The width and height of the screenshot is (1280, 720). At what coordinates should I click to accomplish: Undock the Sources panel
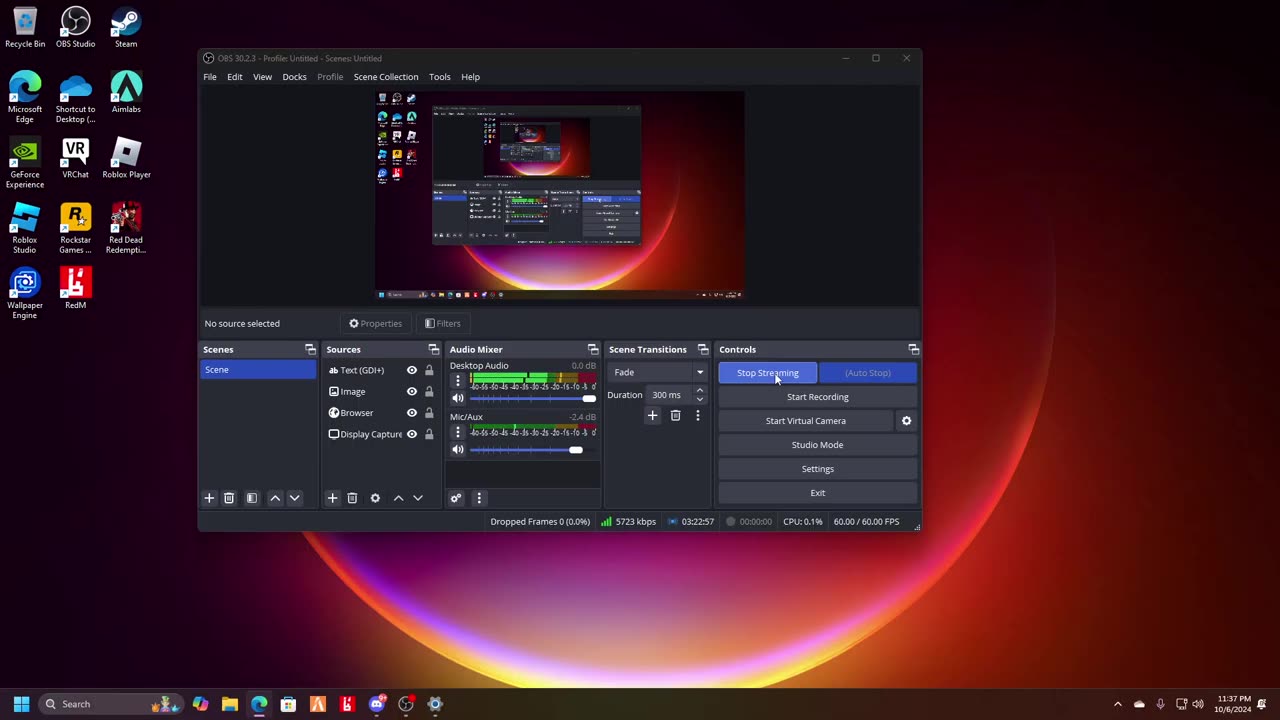[x=434, y=349]
